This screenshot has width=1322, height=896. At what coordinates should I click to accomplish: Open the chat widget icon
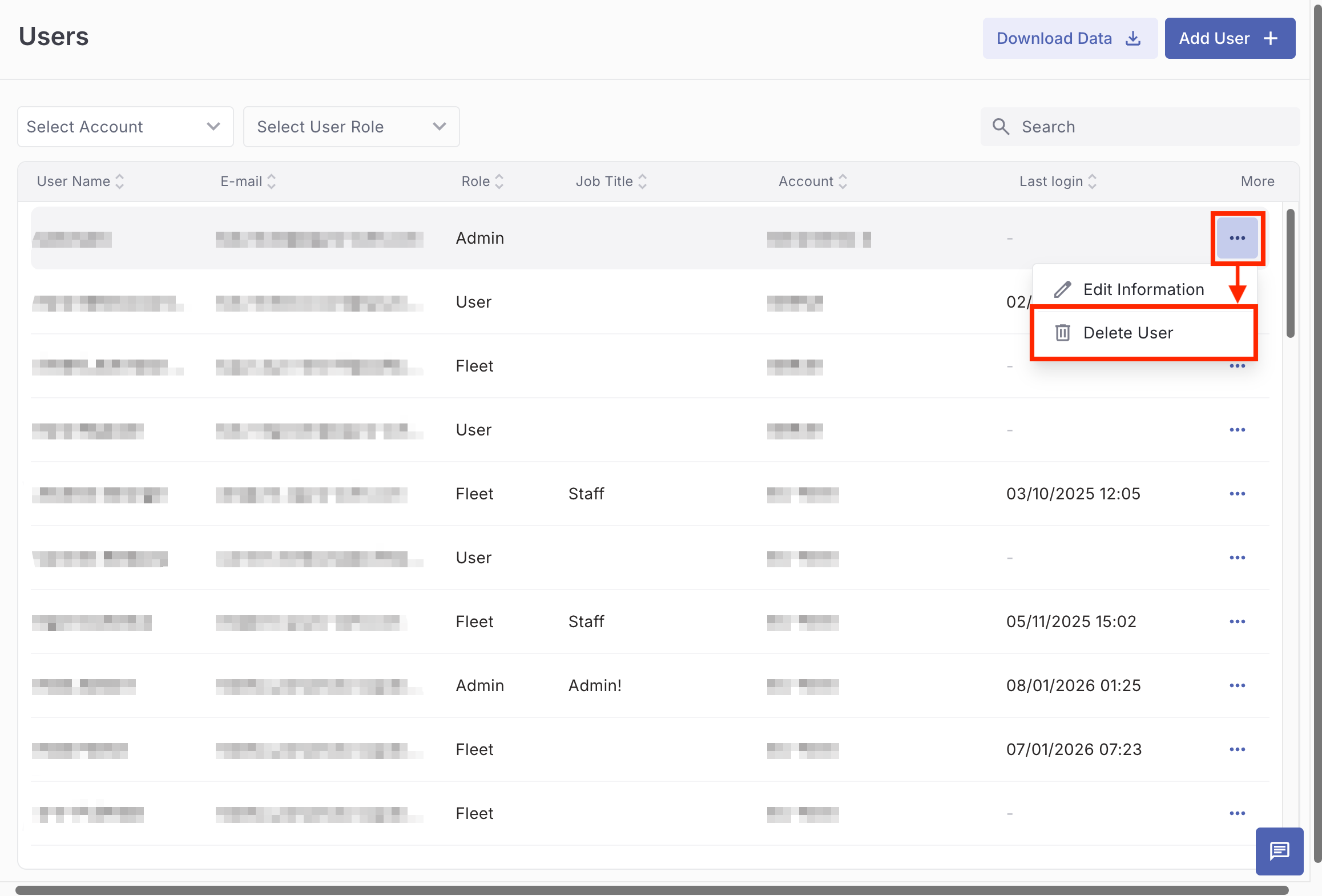point(1279,851)
